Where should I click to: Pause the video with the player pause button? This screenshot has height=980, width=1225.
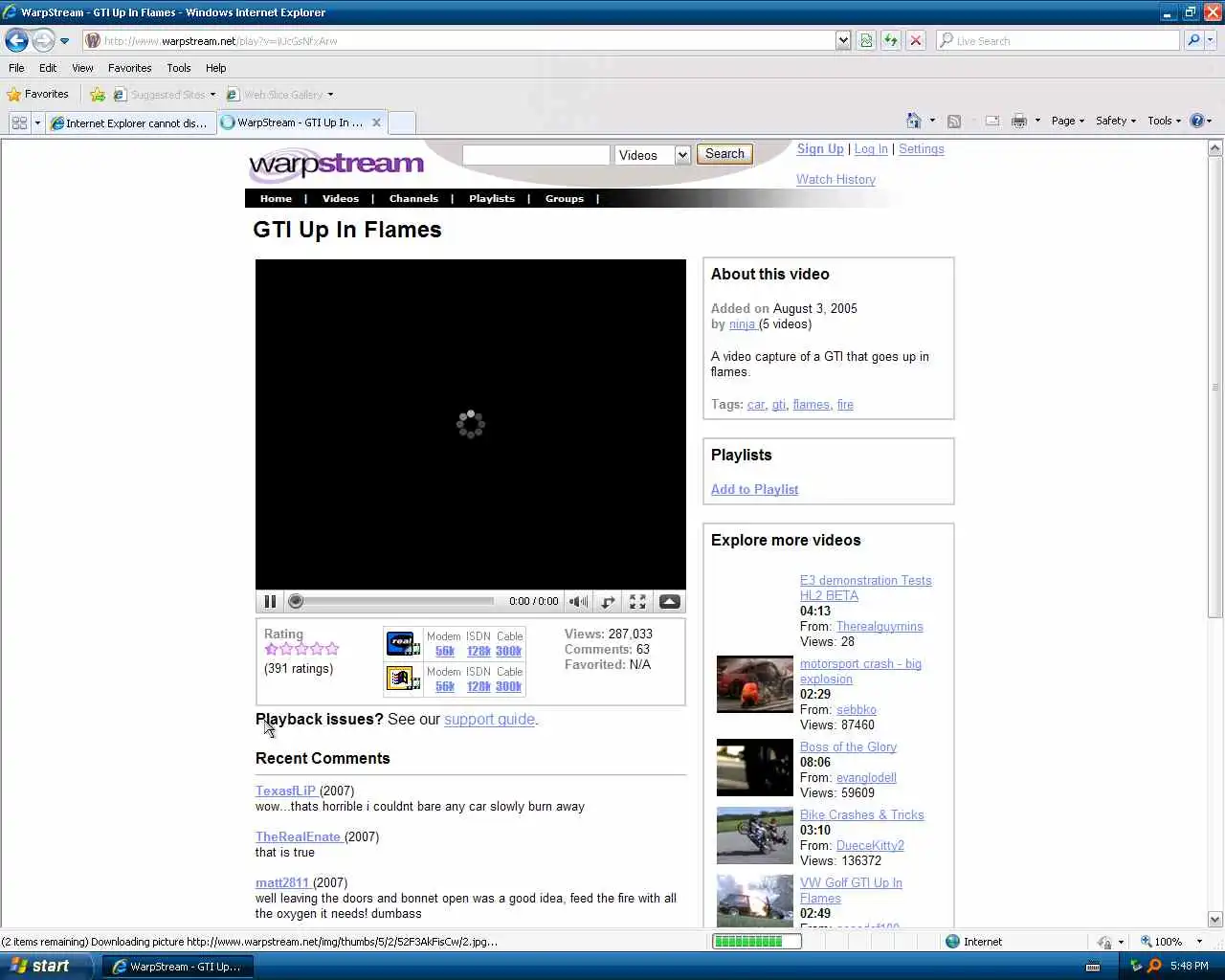tap(270, 602)
